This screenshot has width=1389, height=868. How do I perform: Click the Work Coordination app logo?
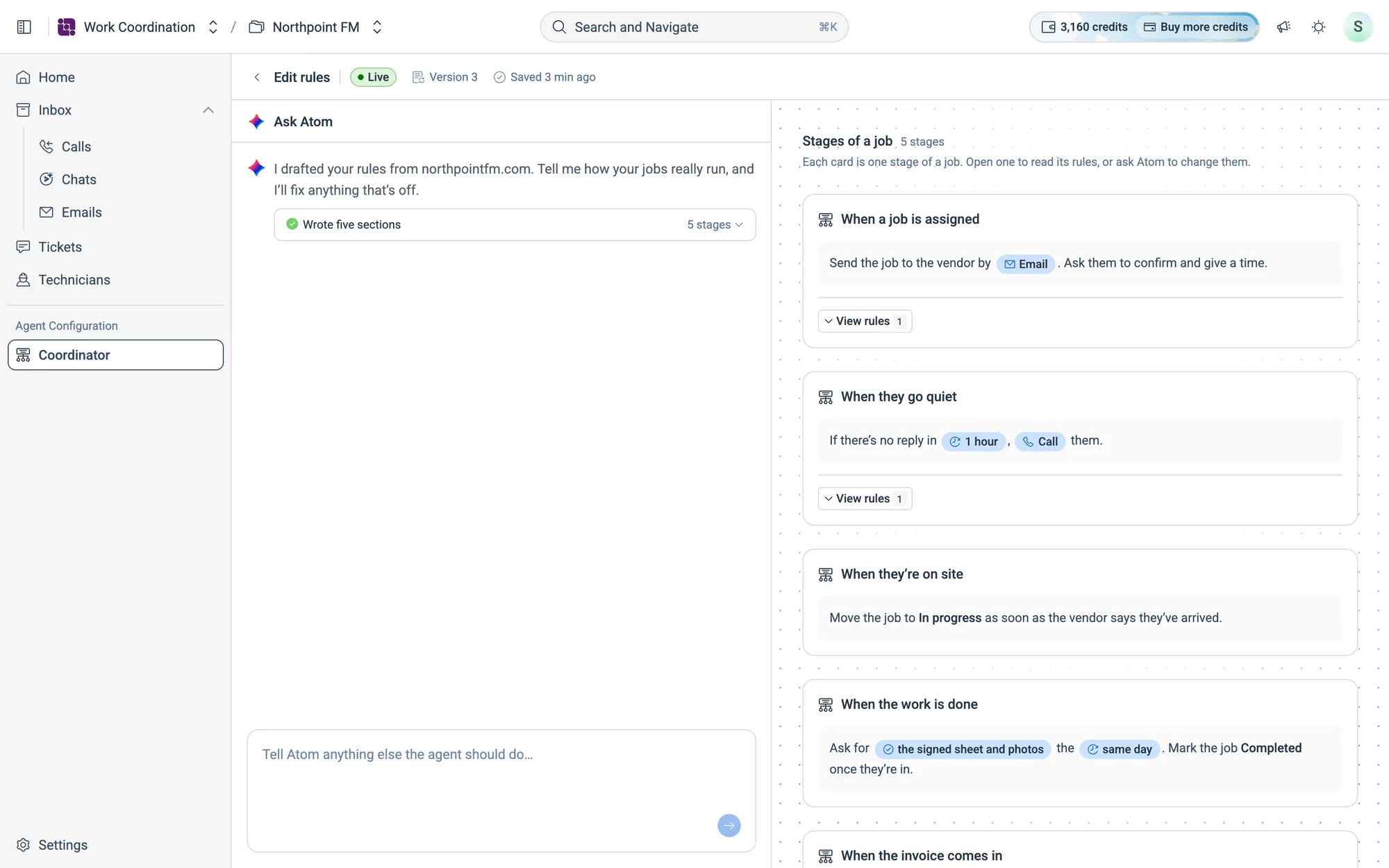(66, 27)
